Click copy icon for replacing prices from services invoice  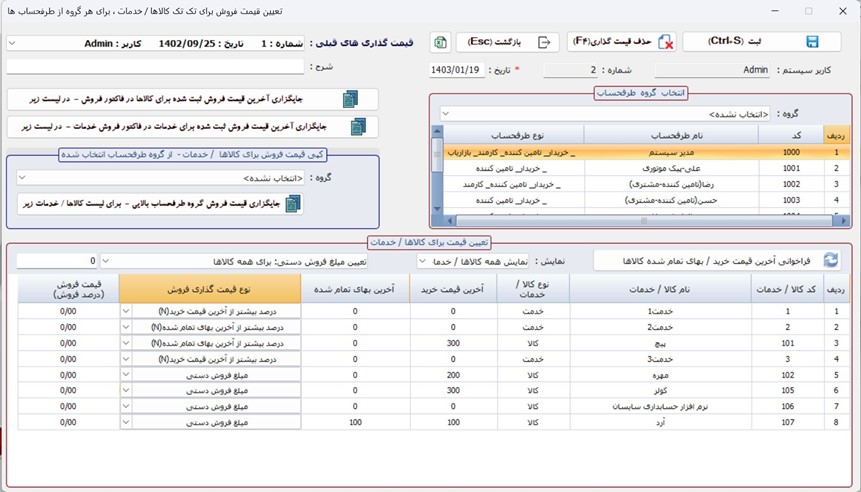(357, 126)
